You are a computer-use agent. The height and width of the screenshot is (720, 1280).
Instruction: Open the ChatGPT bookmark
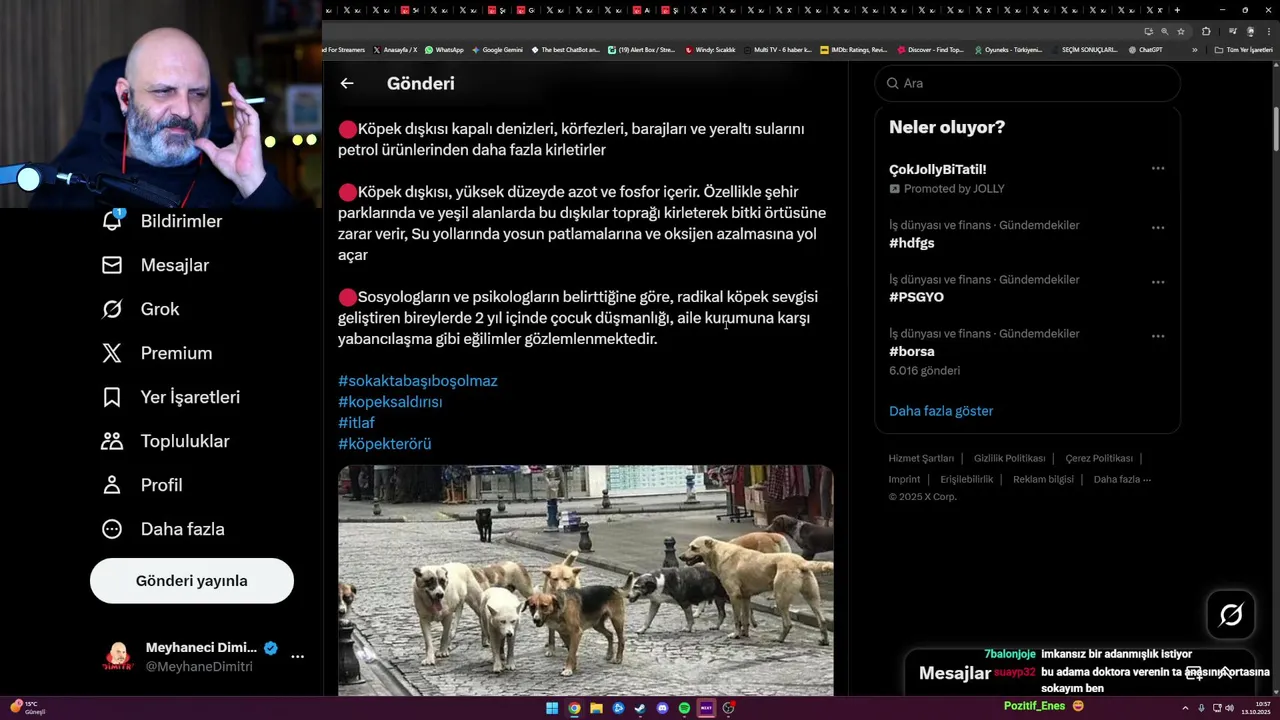[1146, 49]
